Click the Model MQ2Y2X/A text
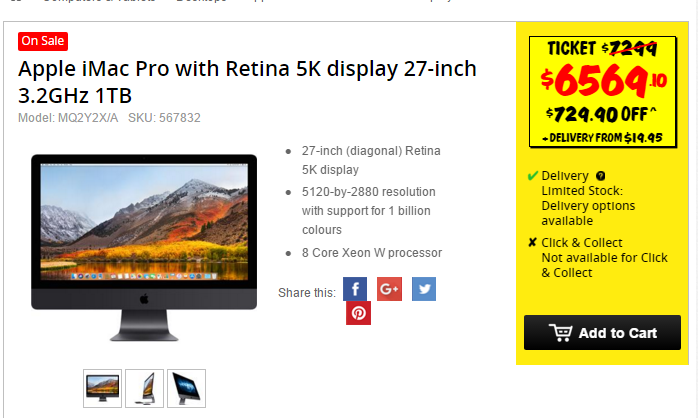Viewport: 698px width, 418px height. (x=68, y=118)
